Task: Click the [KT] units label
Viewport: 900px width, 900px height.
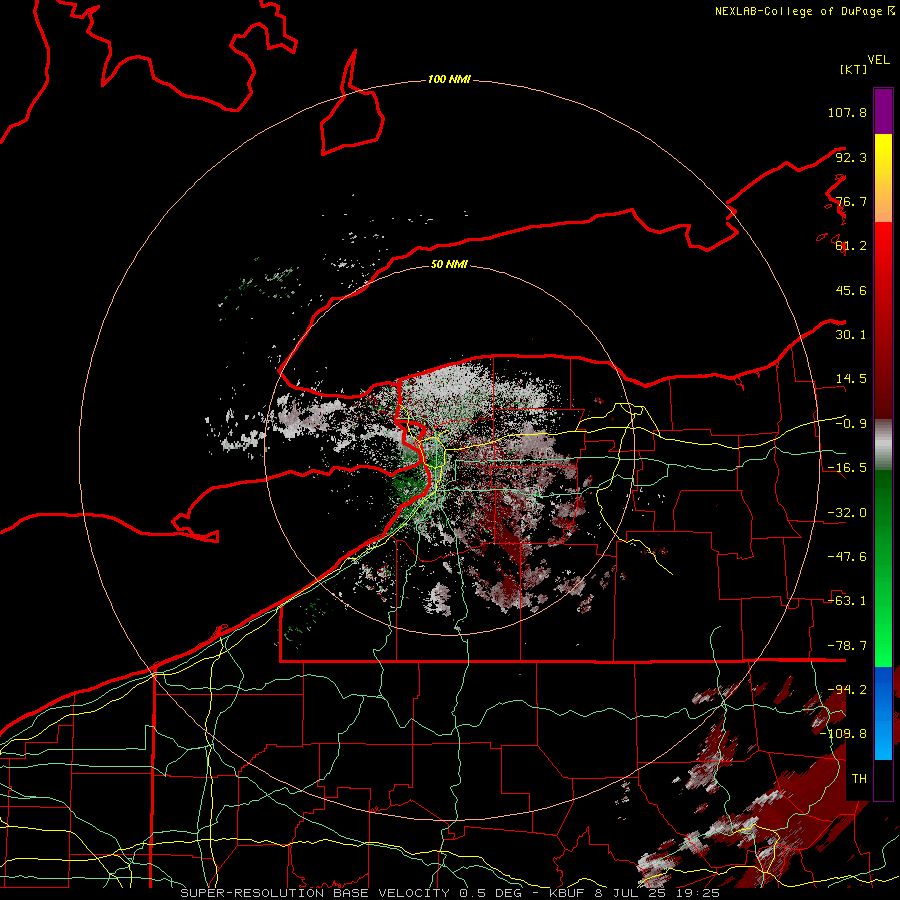Action: click(x=853, y=69)
